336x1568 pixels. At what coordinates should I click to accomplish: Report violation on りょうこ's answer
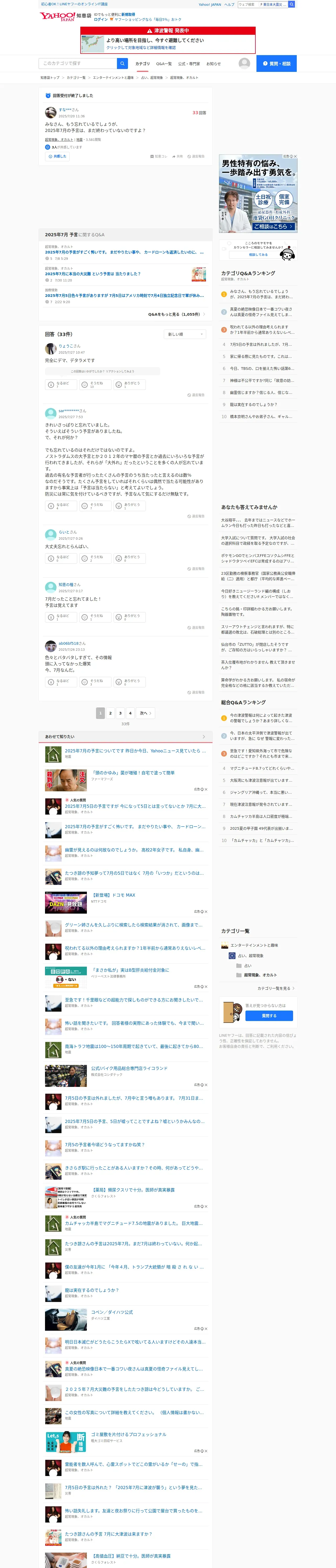tap(196, 395)
